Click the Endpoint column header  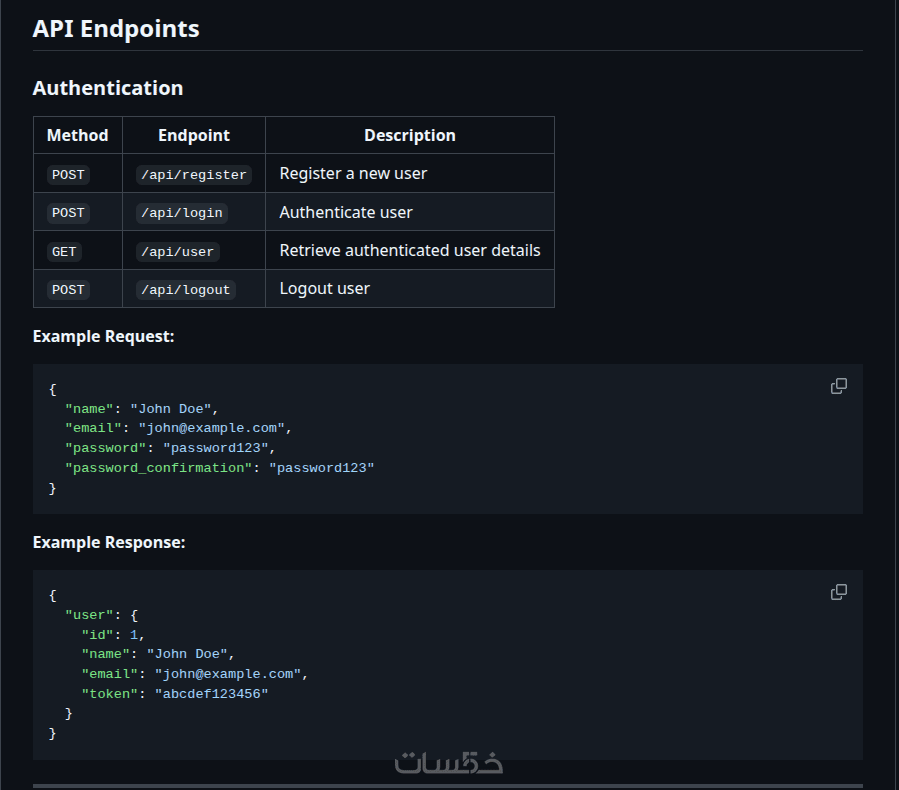pyautogui.click(x=194, y=135)
